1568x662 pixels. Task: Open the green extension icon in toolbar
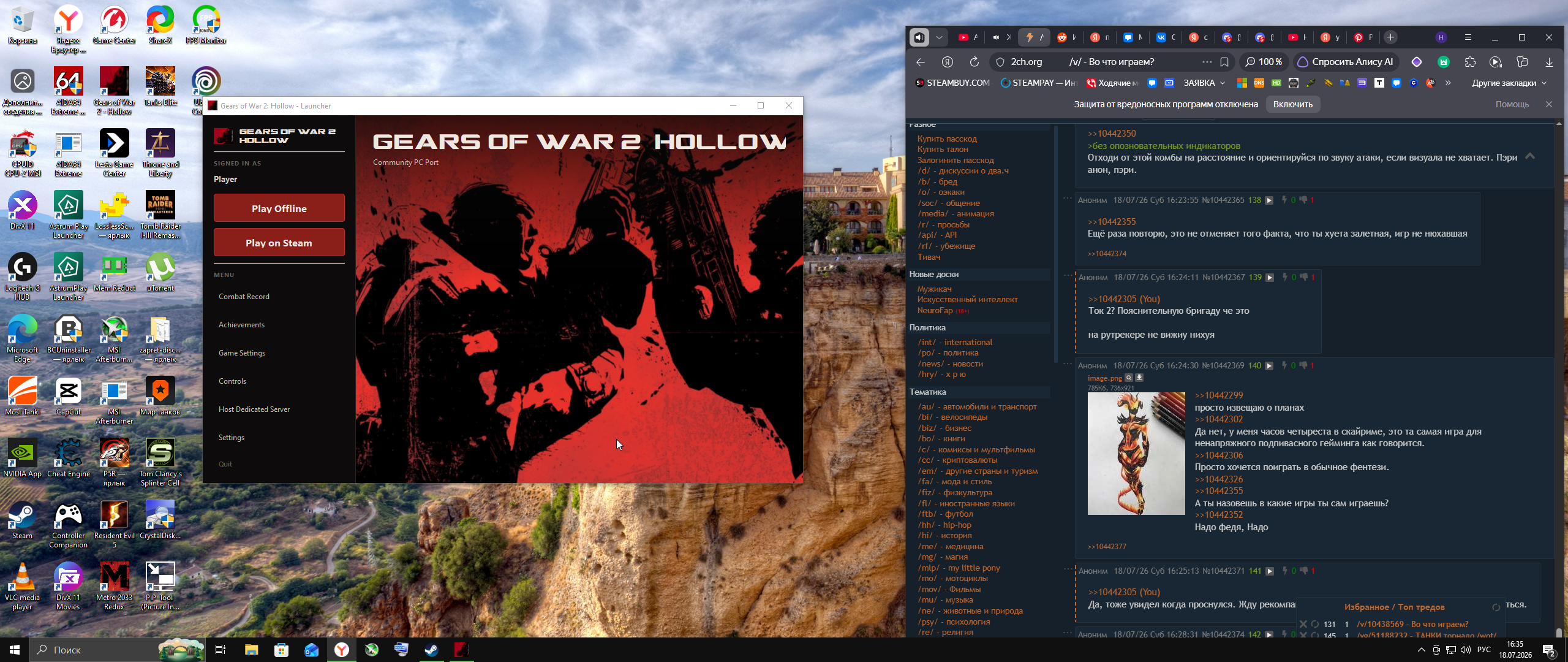[x=1444, y=62]
